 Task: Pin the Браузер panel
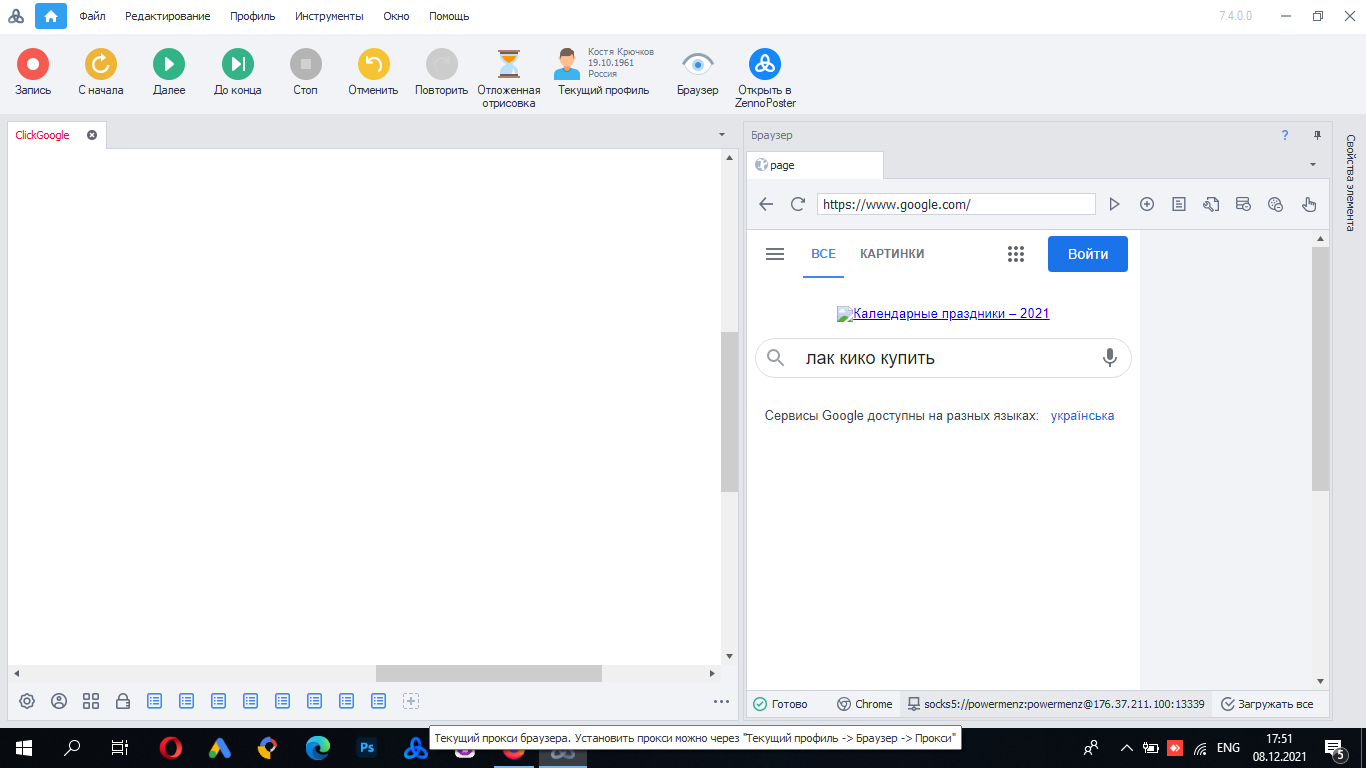coord(1317,135)
